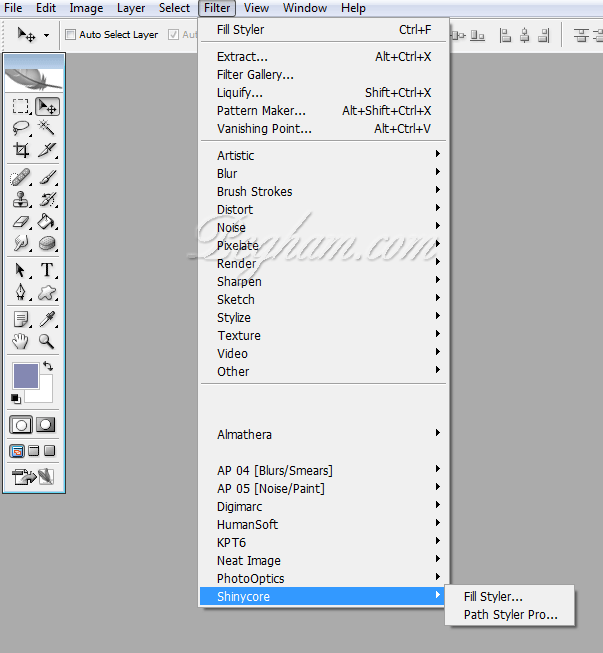The height and width of the screenshot is (653, 603).
Task: Choose Fill Styler... in Shinycore submenu
Action: (x=510, y=596)
